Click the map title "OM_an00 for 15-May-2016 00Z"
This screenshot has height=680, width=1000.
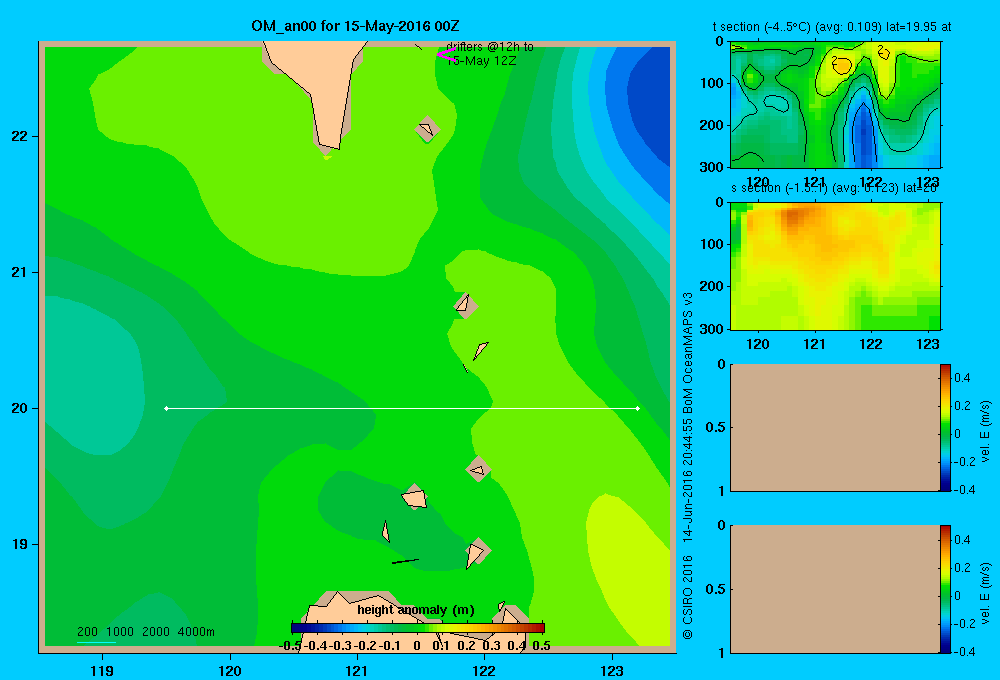click(x=355, y=26)
